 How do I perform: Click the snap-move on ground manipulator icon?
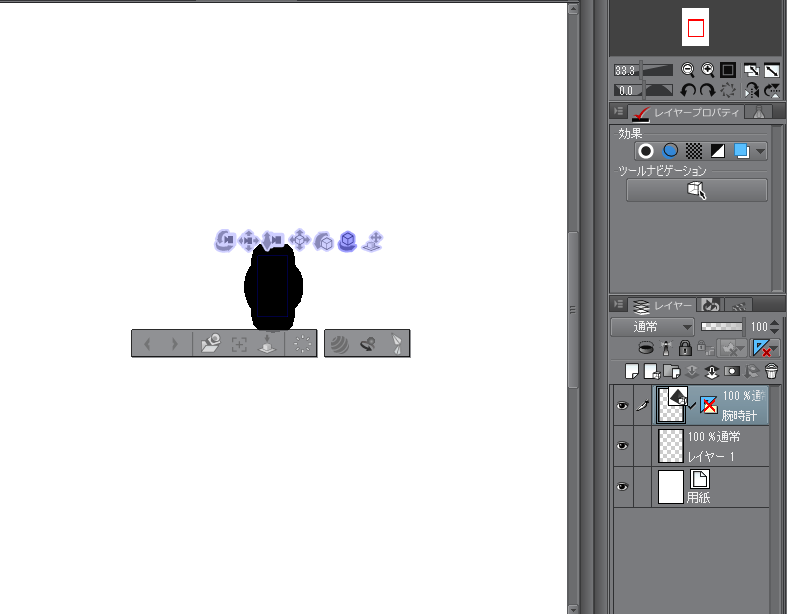(x=372, y=241)
